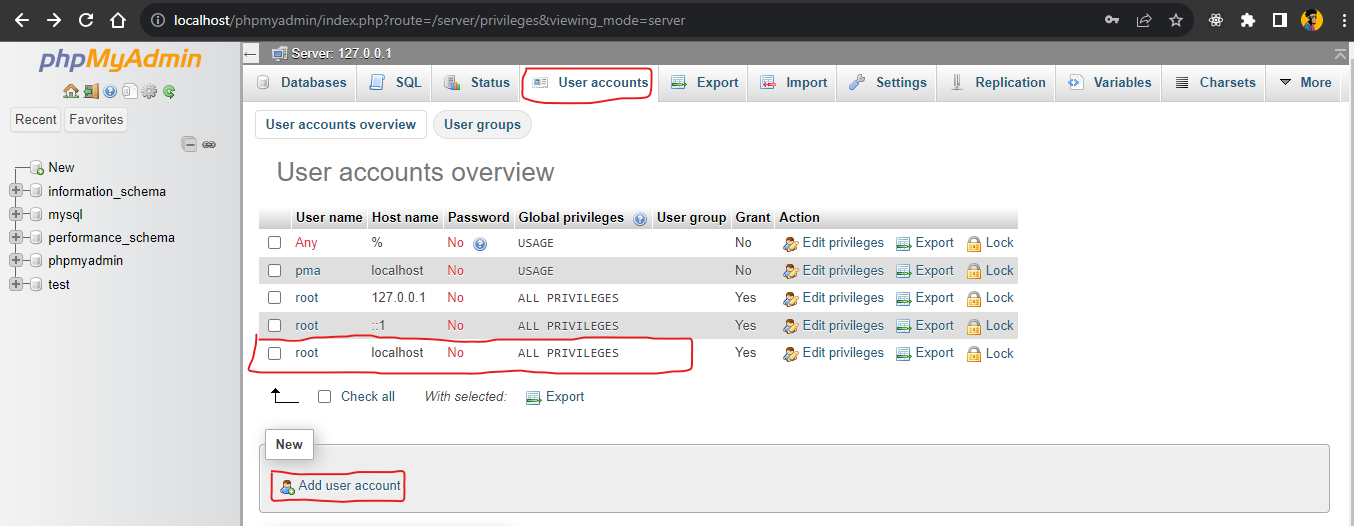Tick checkbox for root localhost row
The image size is (1354, 526).
pyautogui.click(x=274, y=353)
